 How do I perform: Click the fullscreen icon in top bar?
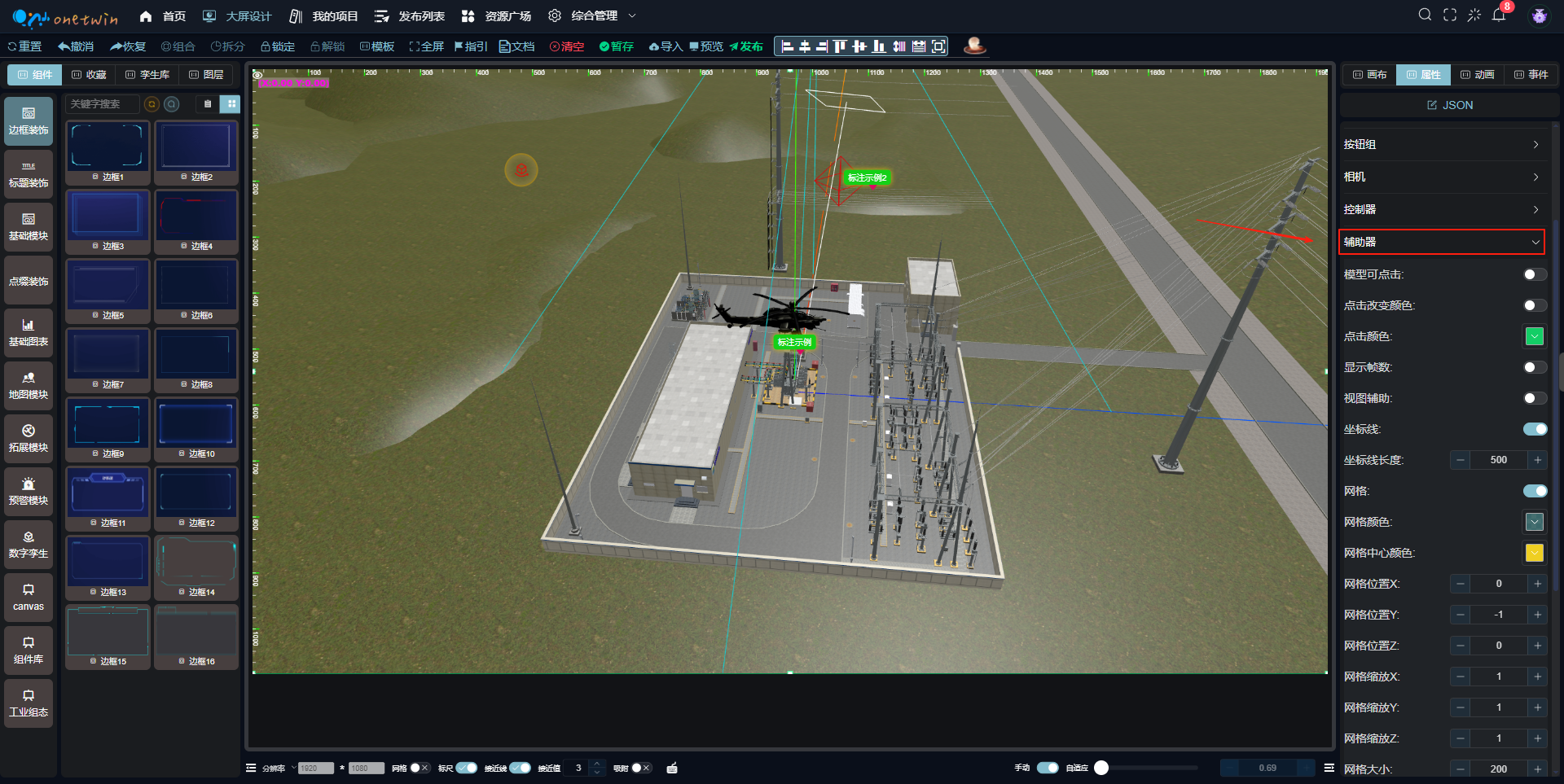(1449, 15)
